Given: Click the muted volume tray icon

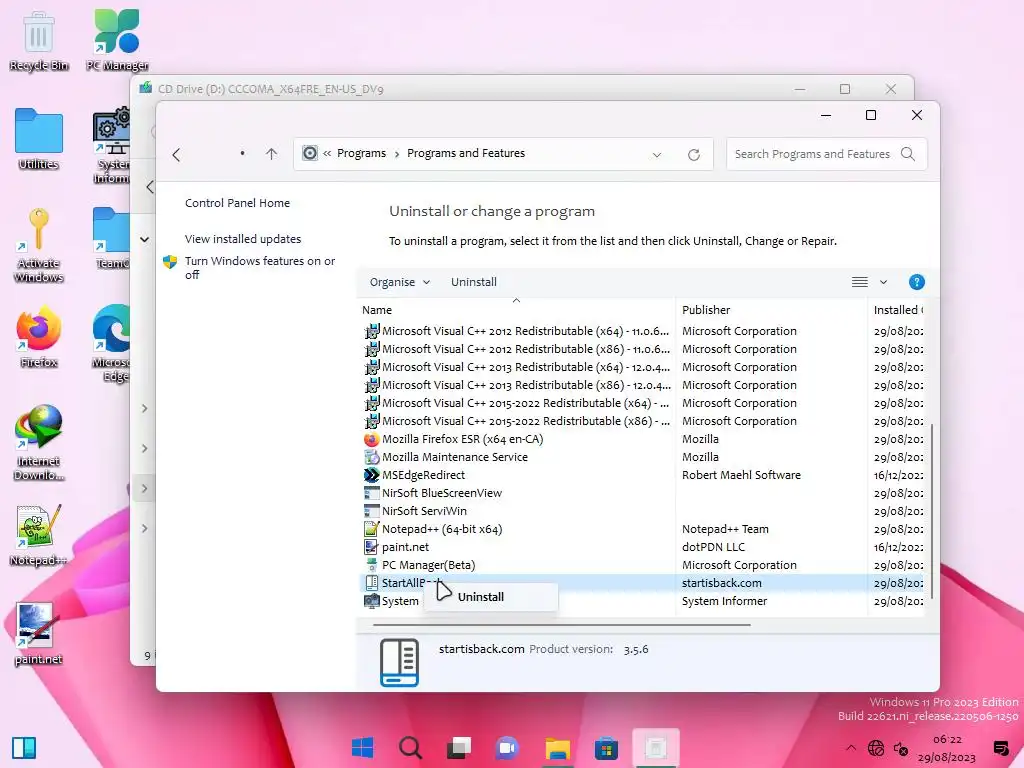Looking at the screenshot, I should [901, 748].
